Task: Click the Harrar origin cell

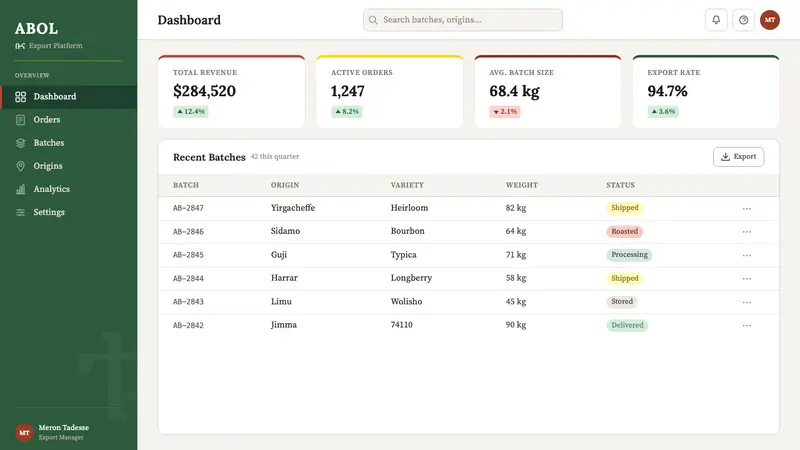Action: pyautogui.click(x=284, y=278)
